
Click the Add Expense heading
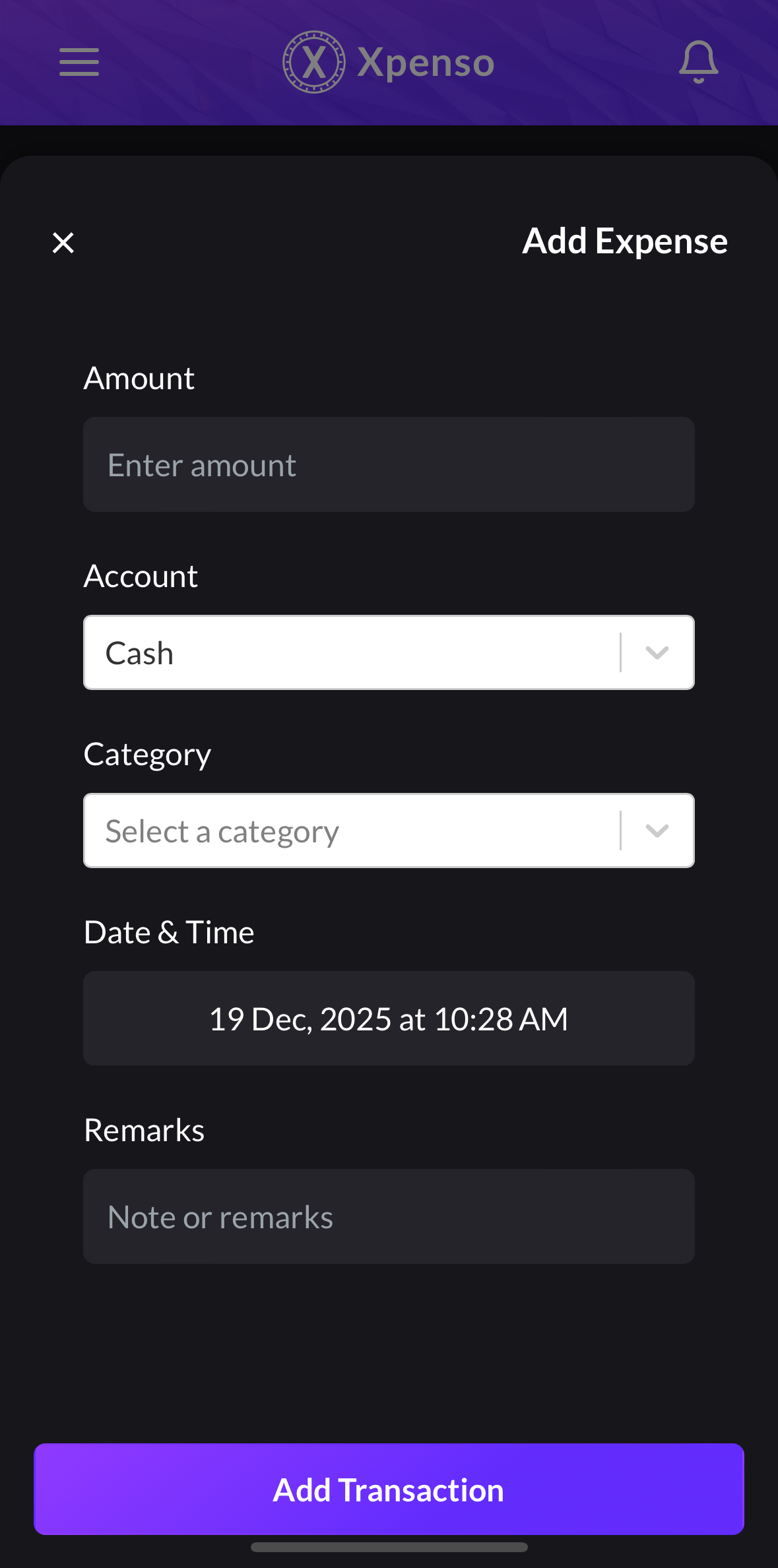[624, 241]
